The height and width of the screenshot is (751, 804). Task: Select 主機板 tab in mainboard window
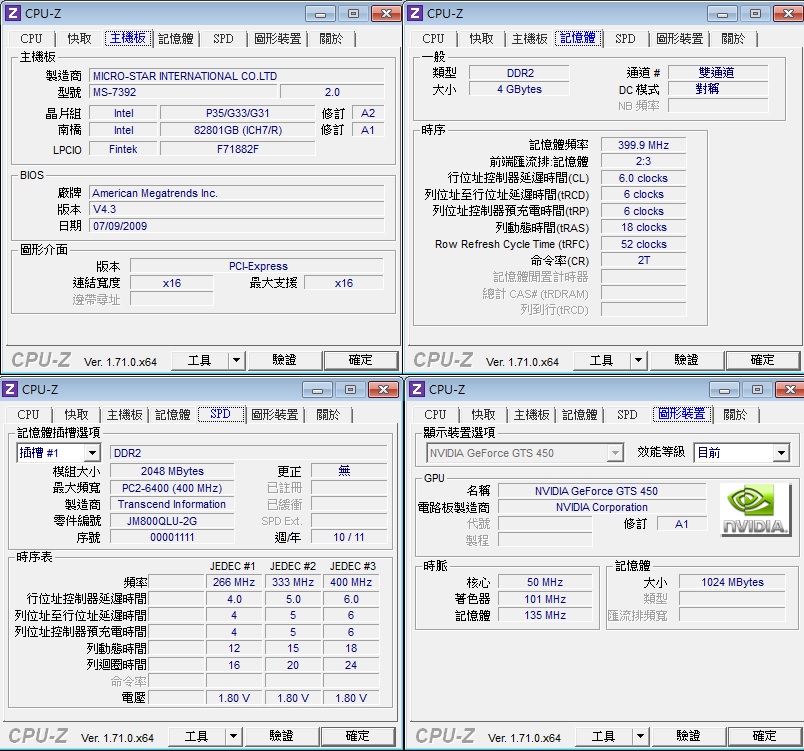(128, 38)
